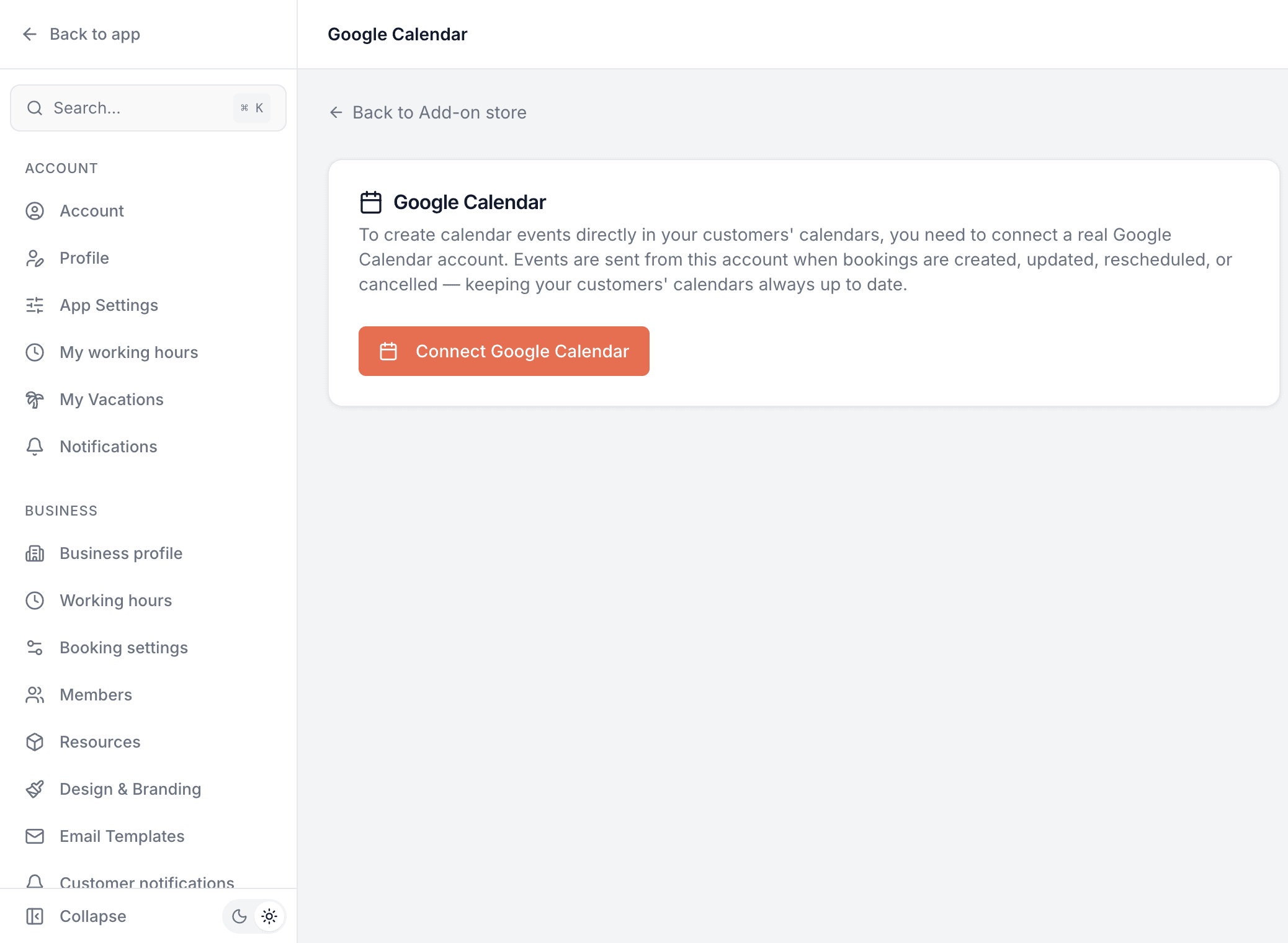
Task: Click the Collapse sidebar panel icon
Action: (x=35, y=916)
